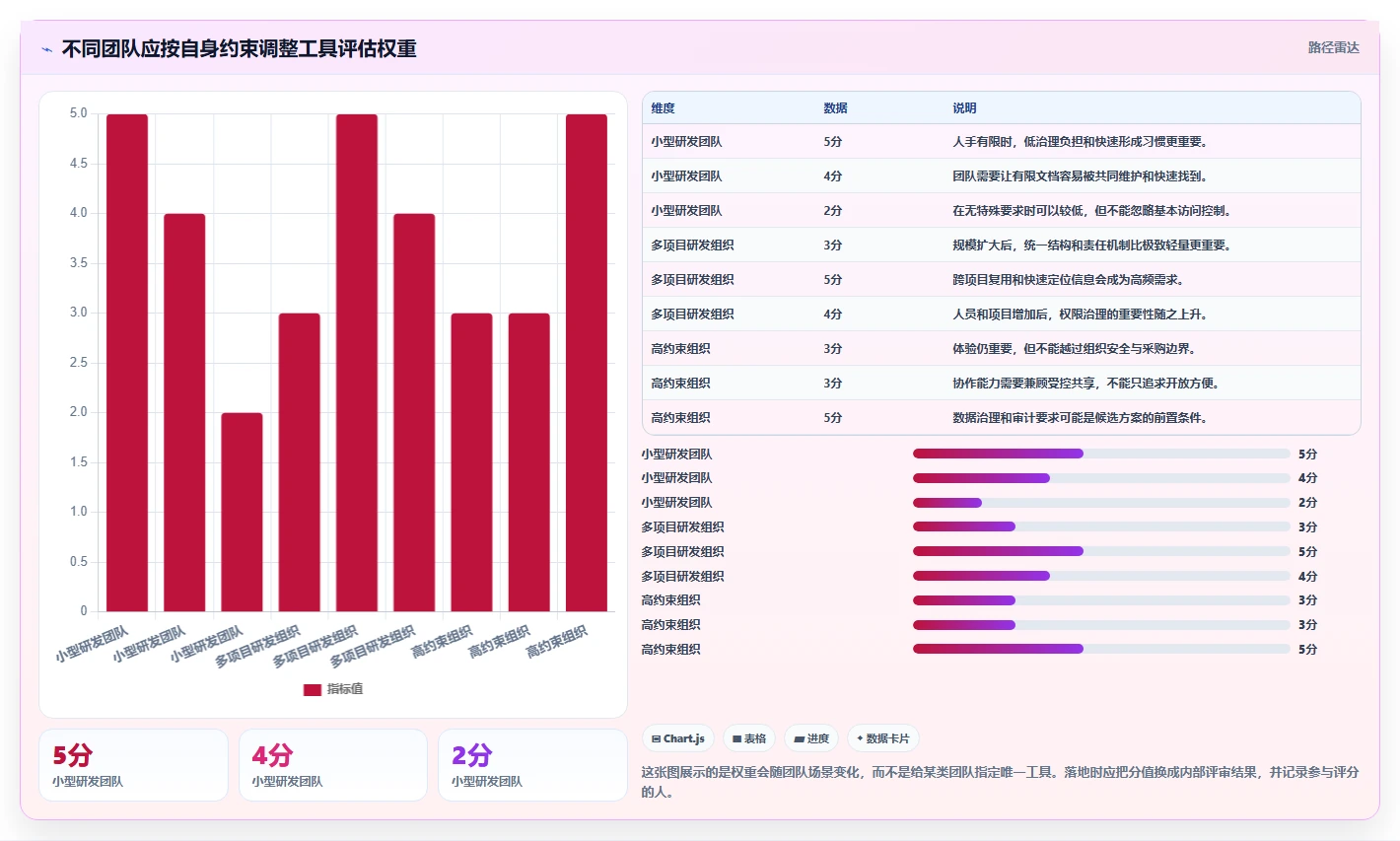Click the 2.5 y-axis label
Image resolution: width=1400 pixels, height=841 pixels.
[78, 363]
